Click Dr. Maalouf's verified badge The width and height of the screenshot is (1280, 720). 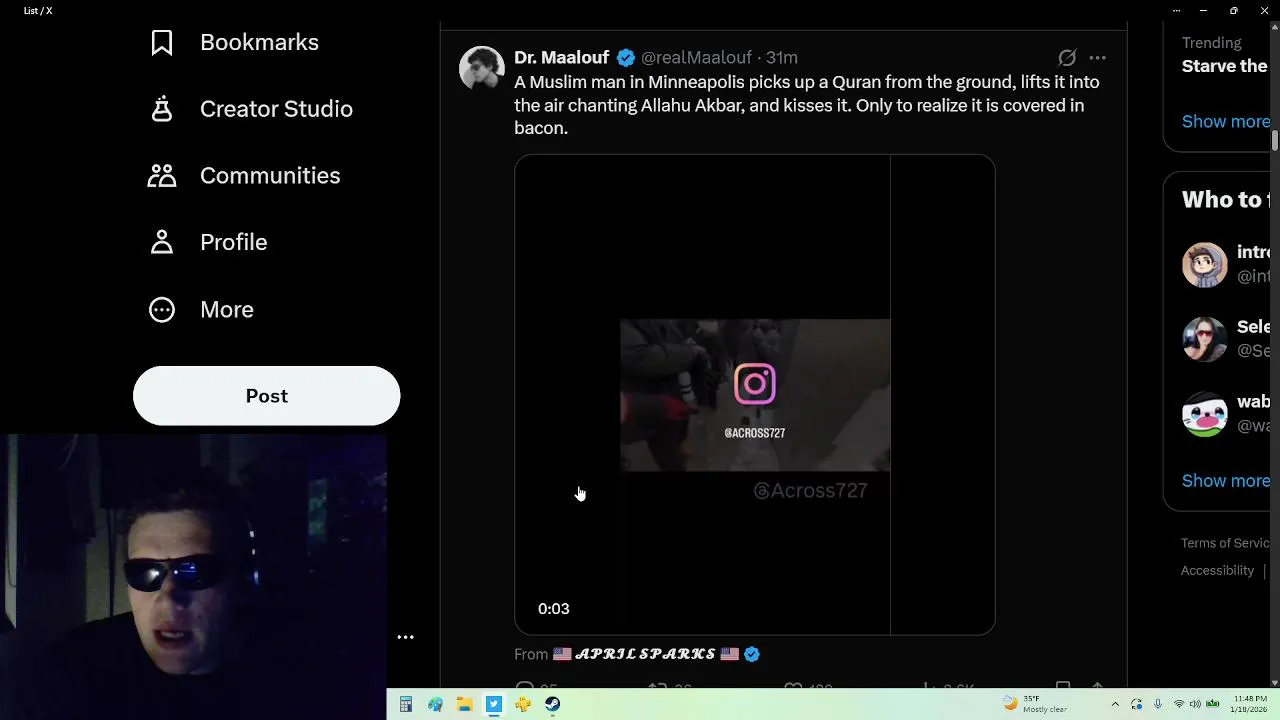(x=626, y=58)
